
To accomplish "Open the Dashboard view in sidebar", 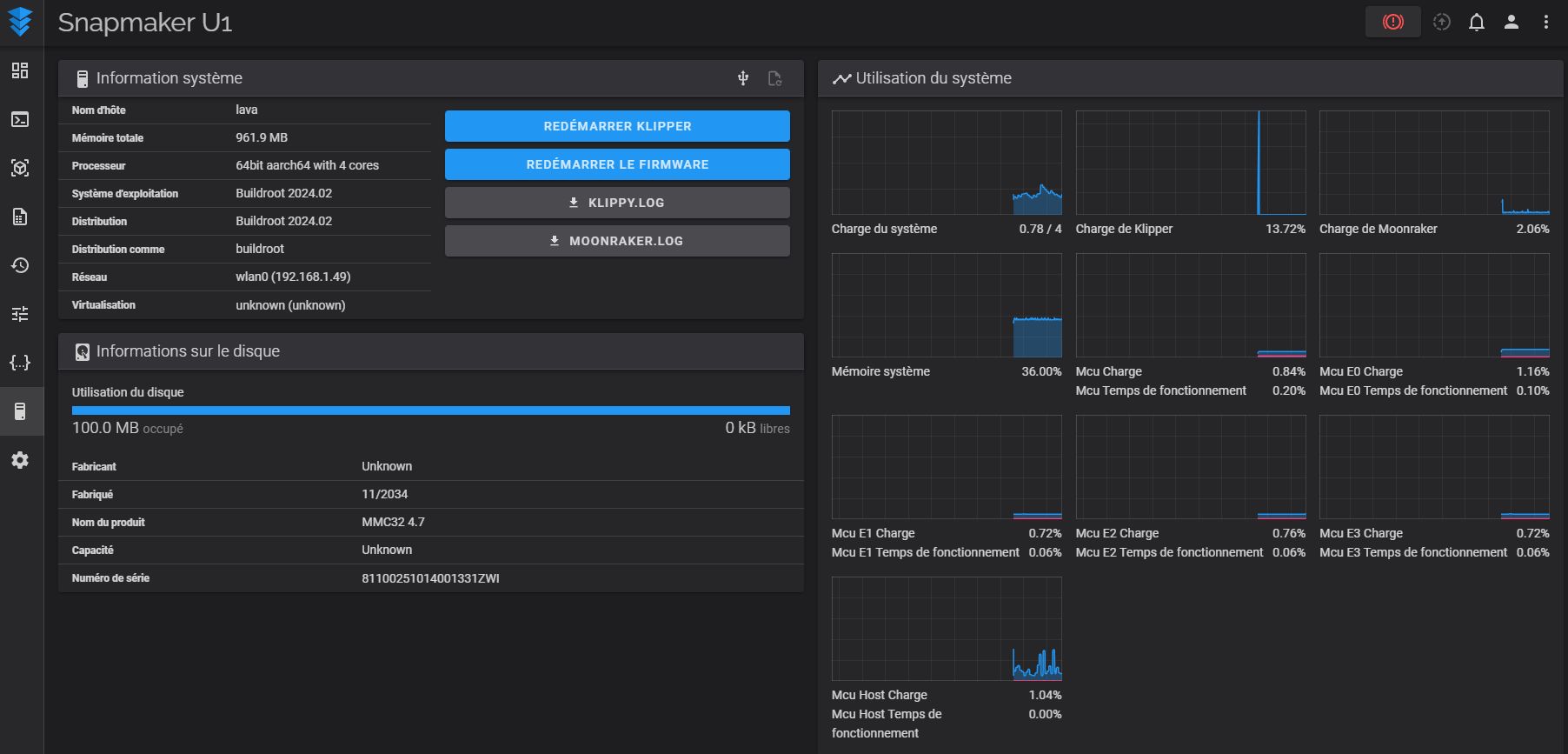I will click(20, 70).
